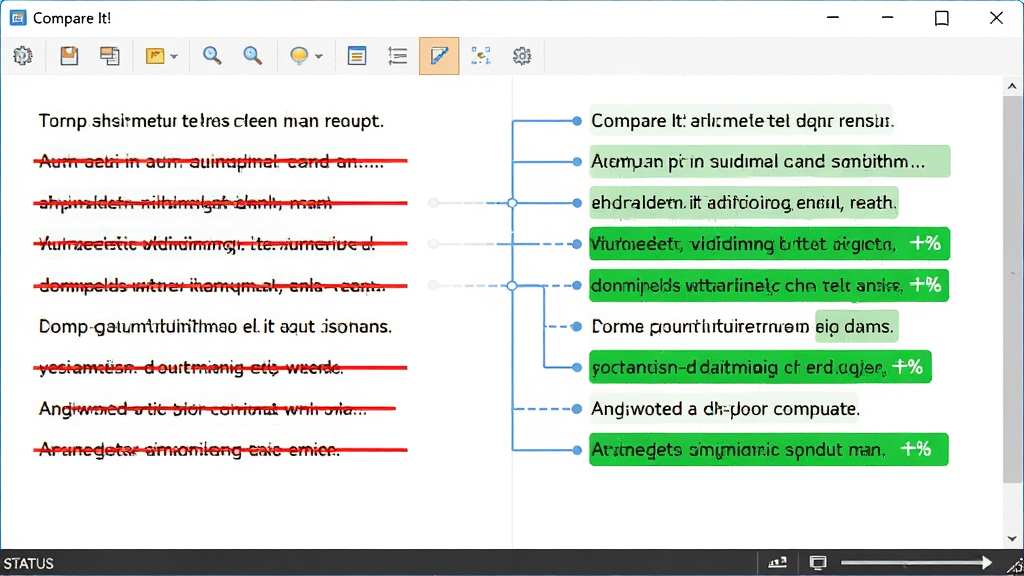Click connector dot beside 'donmipelds' line
1024x576 pixels.
(577, 285)
